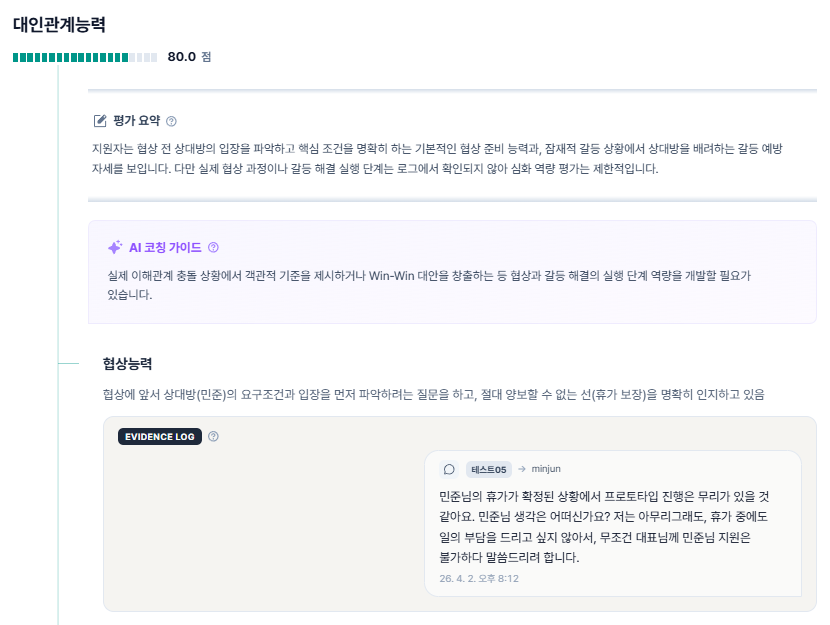Click the 테스트05 sender tag

tap(489, 469)
